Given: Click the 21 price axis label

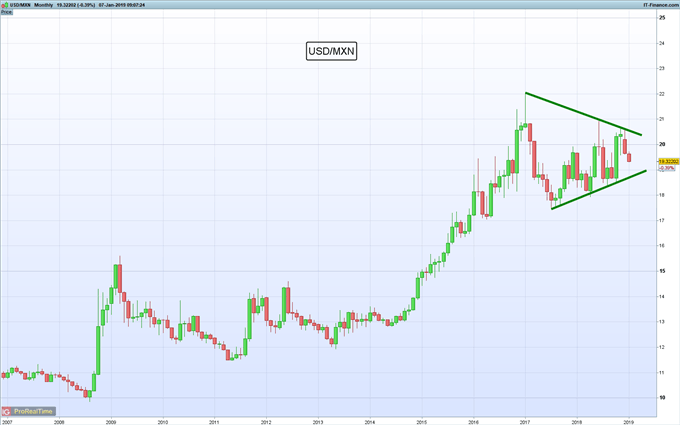Looking at the screenshot, I should (x=662, y=119).
